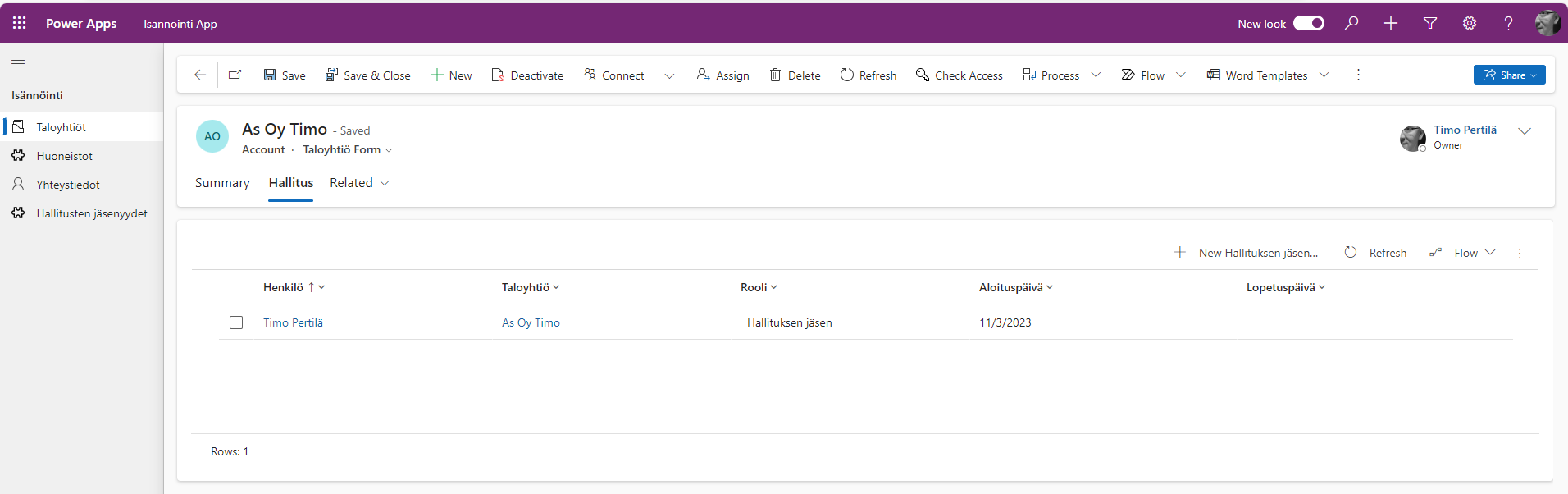Image resolution: width=1568 pixels, height=494 pixels.
Task: Expand the header chevron next to Owner
Action: click(x=1525, y=131)
